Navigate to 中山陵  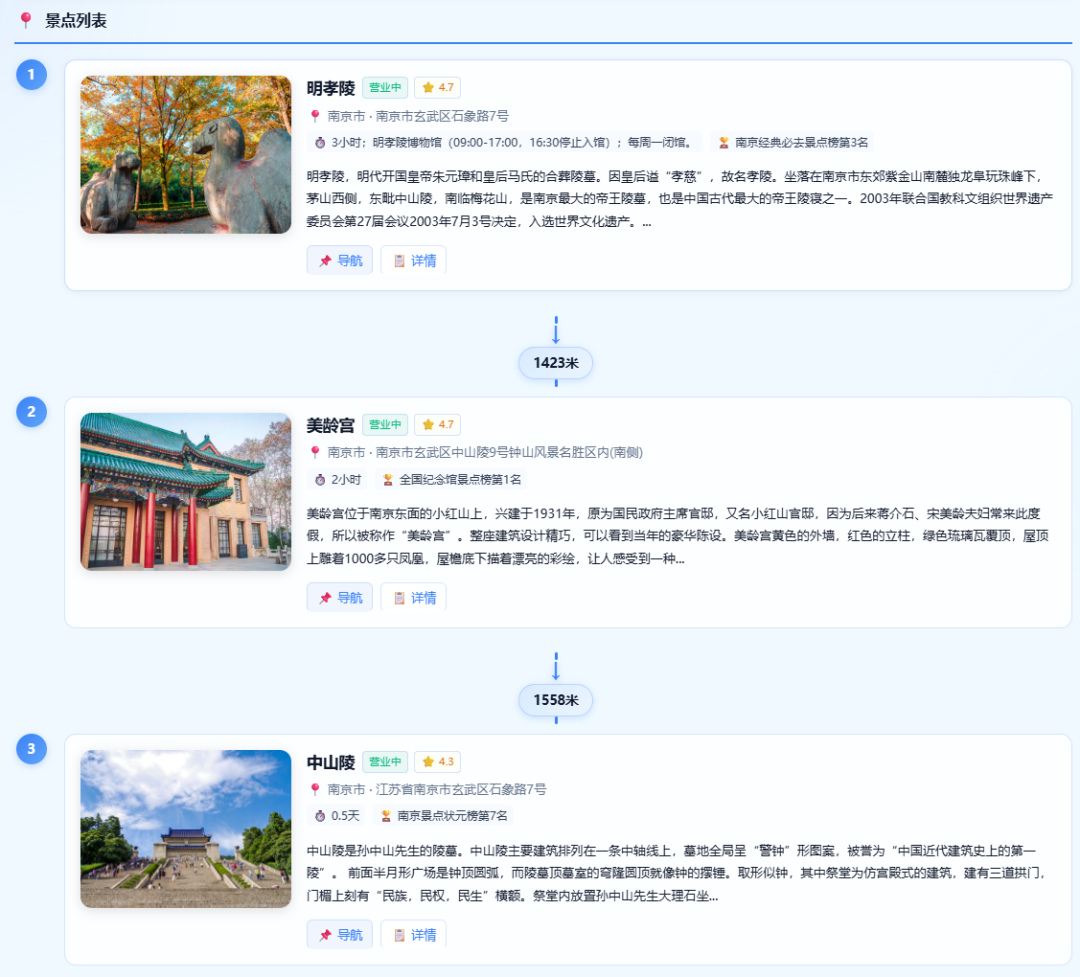pyautogui.click(x=340, y=935)
